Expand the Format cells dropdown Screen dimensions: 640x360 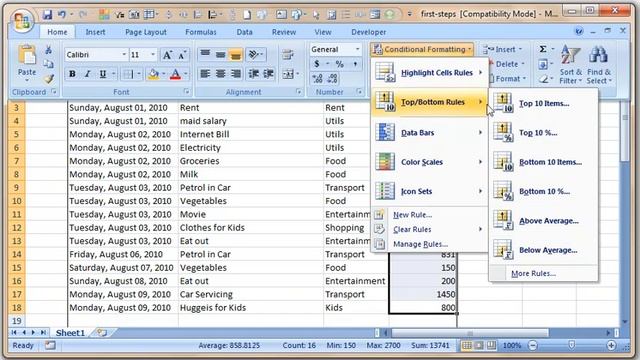524,78
